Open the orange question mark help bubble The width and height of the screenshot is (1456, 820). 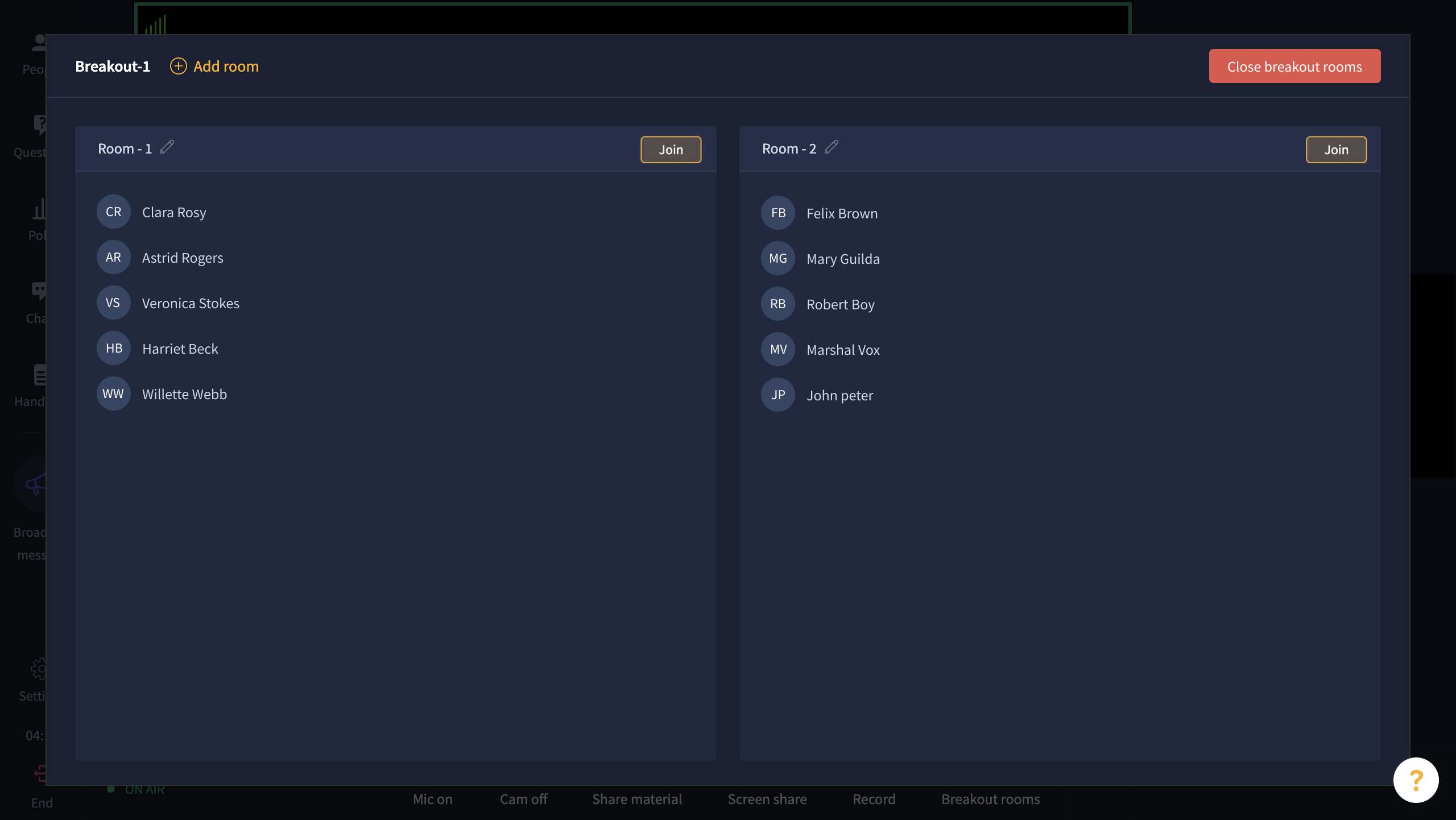tap(1416, 780)
